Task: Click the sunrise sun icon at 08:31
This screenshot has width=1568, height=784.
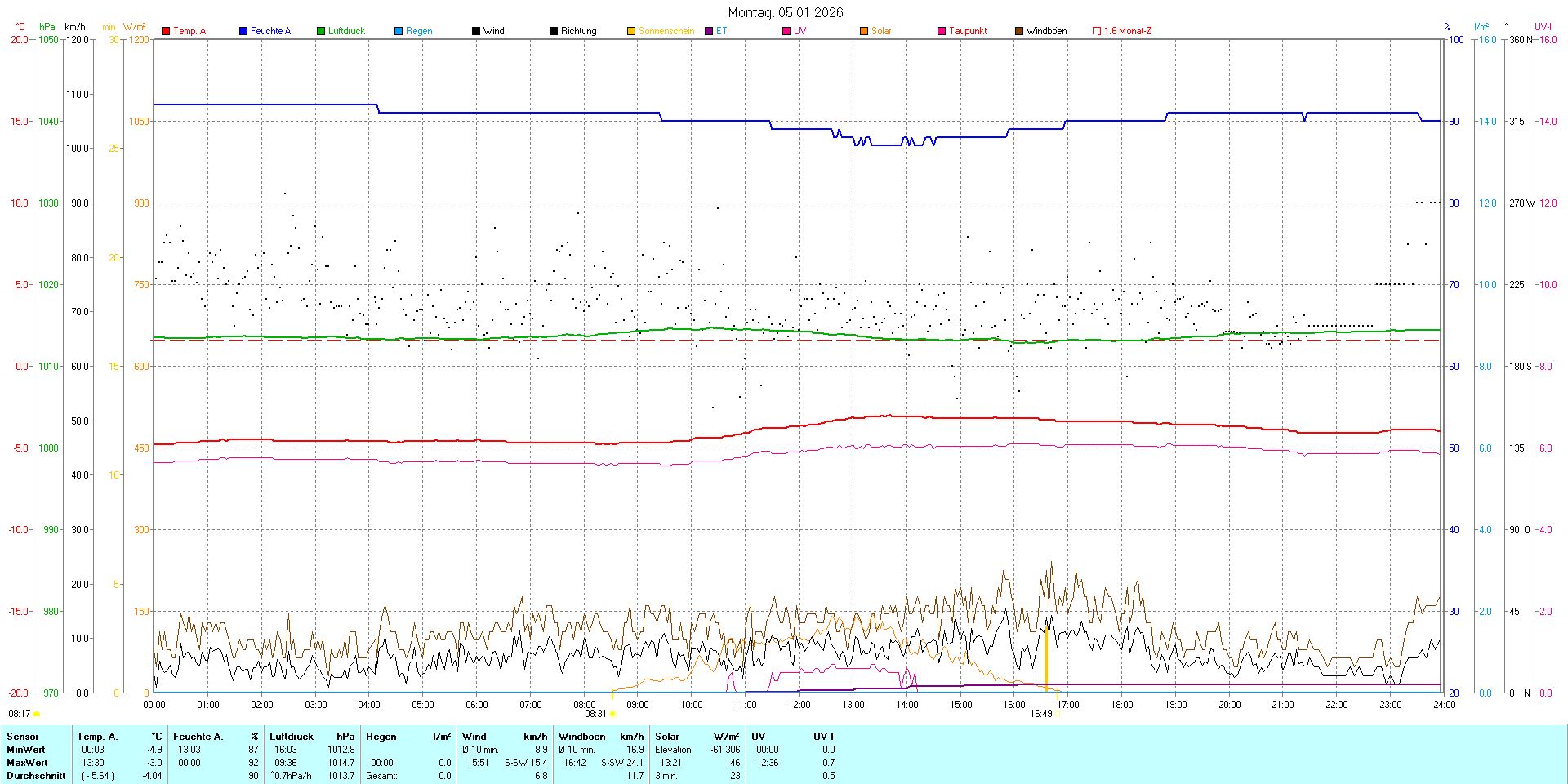Action: click(x=613, y=714)
